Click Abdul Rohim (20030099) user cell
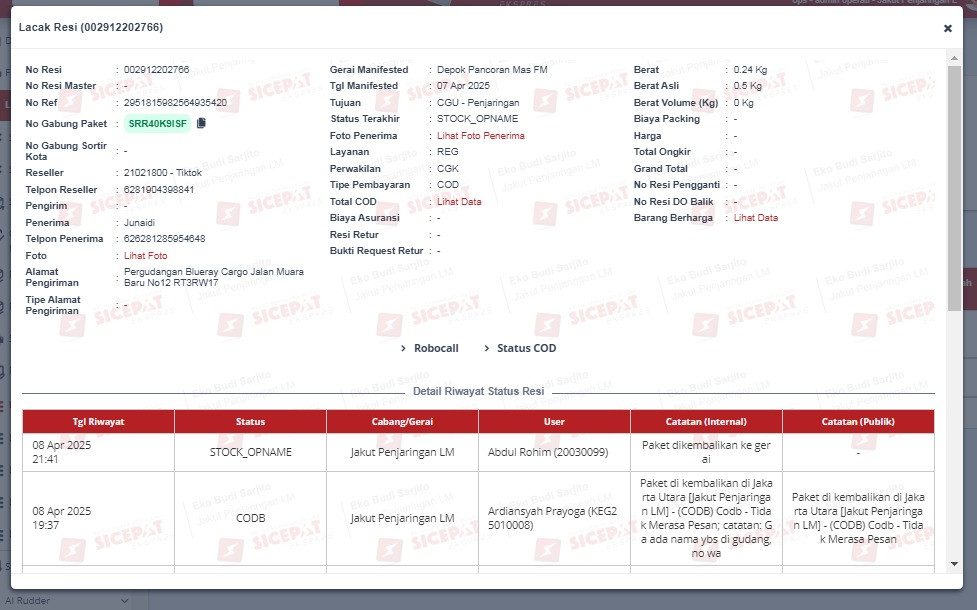This screenshot has height=610, width=977. pyautogui.click(x=554, y=452)
